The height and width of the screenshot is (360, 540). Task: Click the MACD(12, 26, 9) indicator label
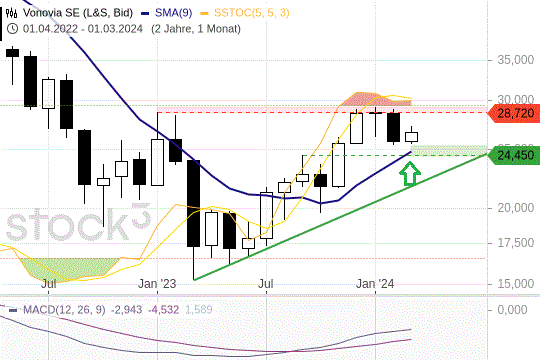click(x=64, y=310)
